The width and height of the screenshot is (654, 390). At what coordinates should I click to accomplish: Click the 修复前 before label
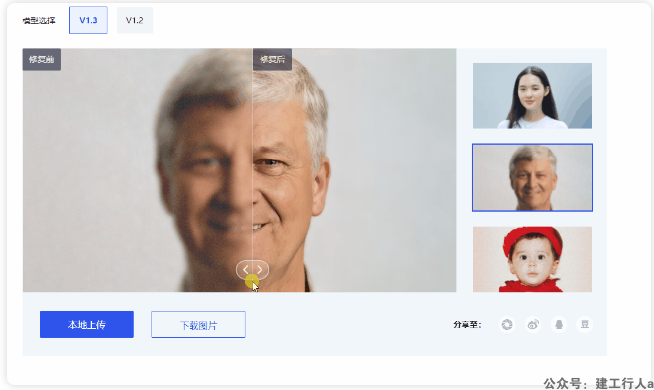[x=42, y=59]
